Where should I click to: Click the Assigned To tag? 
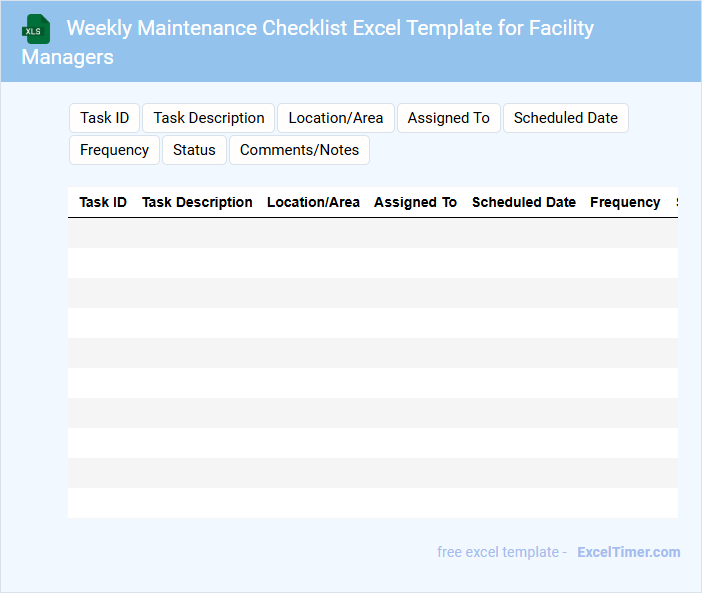coord(448,118)
